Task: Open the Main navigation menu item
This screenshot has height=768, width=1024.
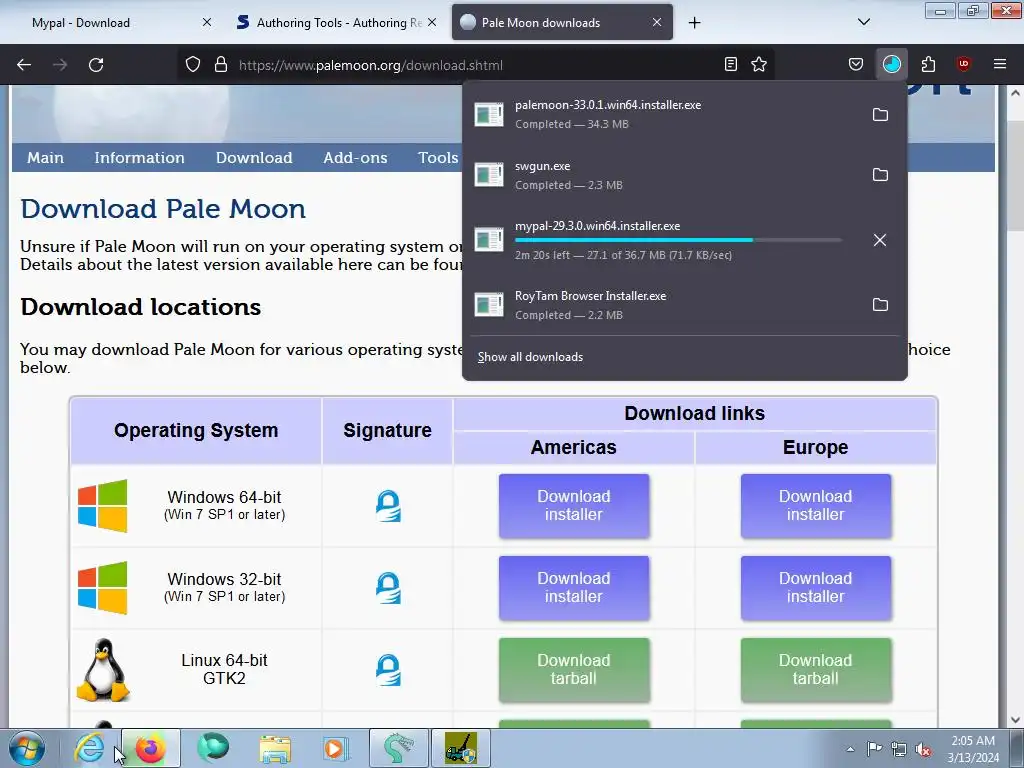Action: pyautogui.click(x=45, y=157)
